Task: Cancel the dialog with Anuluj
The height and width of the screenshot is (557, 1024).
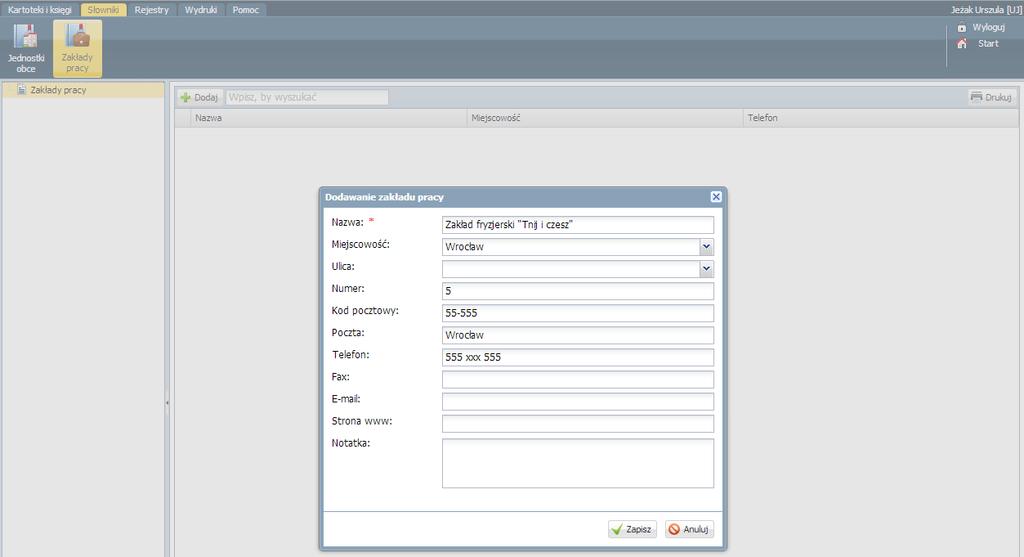Action: [689, 529]
